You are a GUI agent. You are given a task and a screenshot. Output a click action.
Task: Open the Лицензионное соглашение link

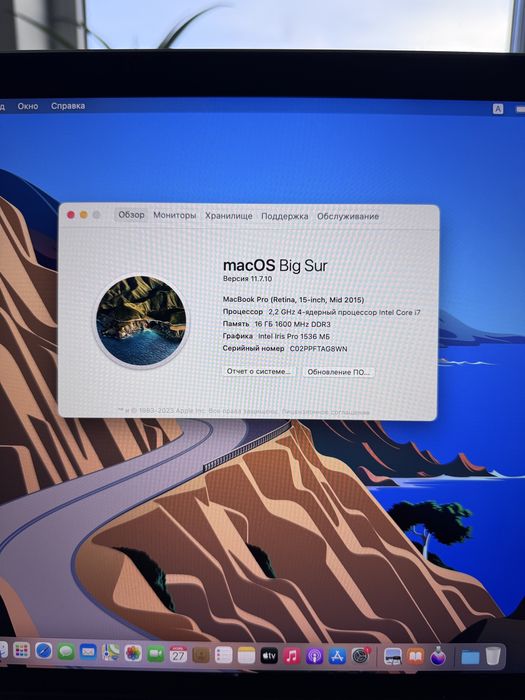point(325,412)
